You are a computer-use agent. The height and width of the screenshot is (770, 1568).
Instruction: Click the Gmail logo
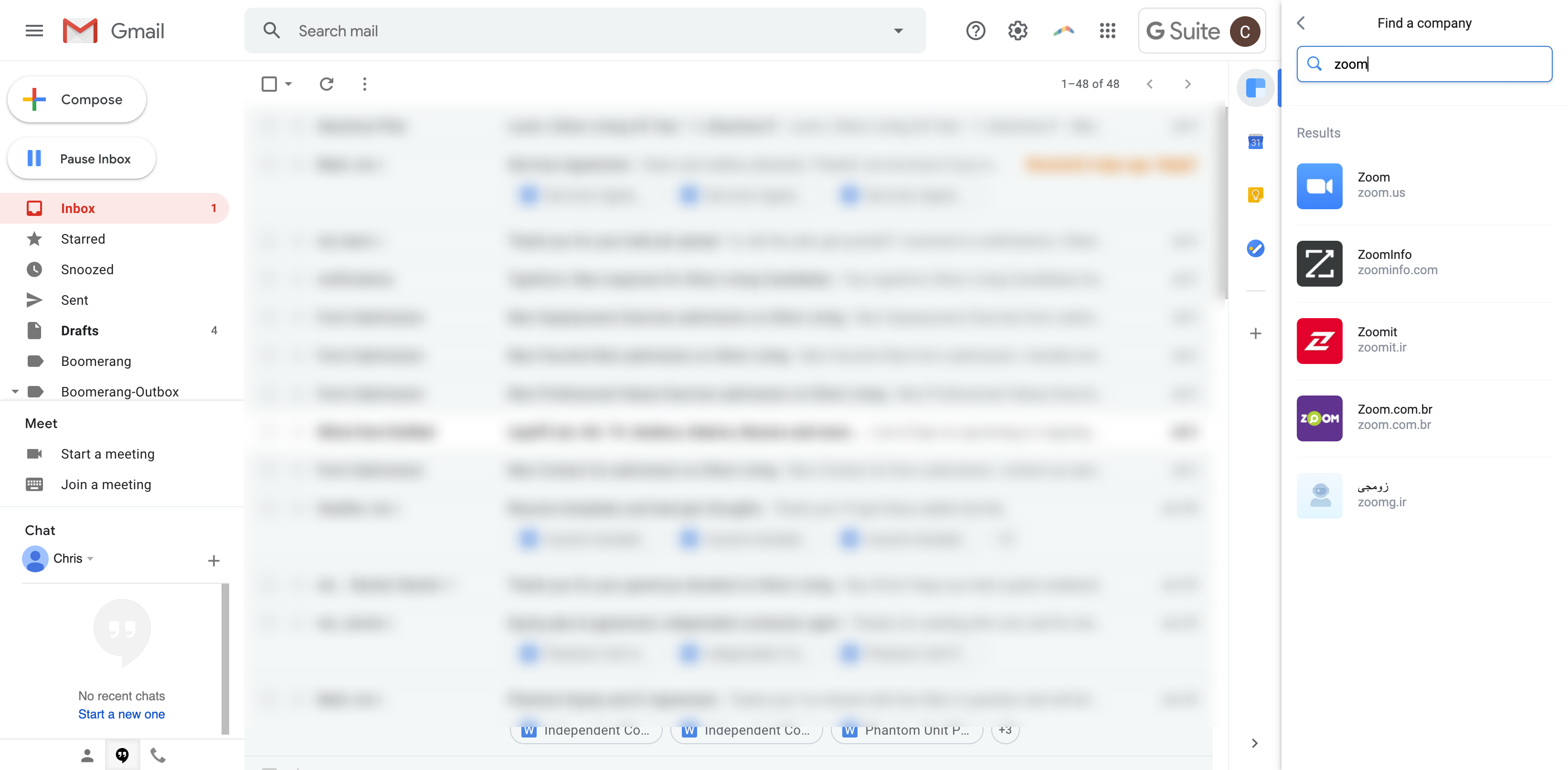tap(114, 31)
